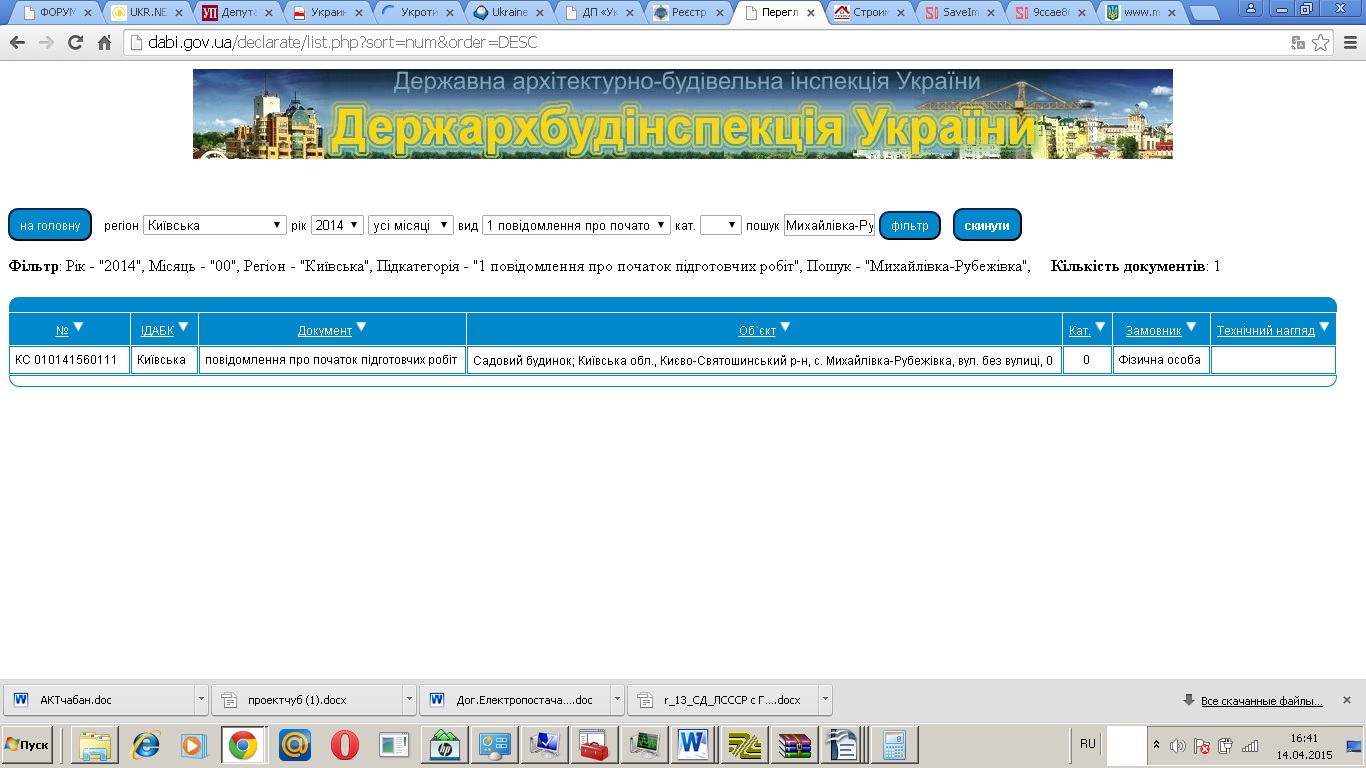Expand the усі місяці month dropdown
Viewport: 1366px width, 768px height.
point(411,225)
